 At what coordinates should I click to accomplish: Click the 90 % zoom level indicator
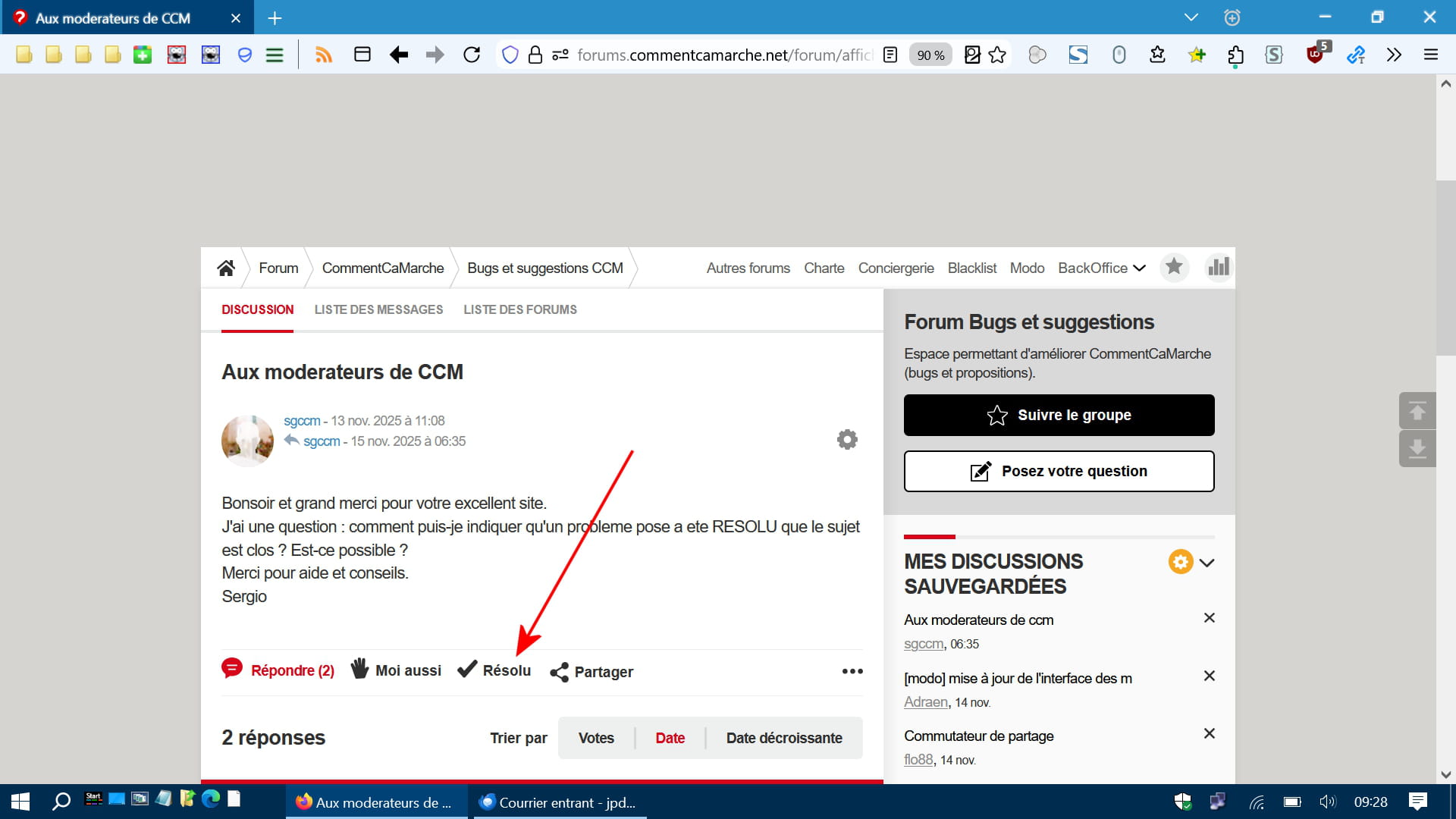point(930,55)
